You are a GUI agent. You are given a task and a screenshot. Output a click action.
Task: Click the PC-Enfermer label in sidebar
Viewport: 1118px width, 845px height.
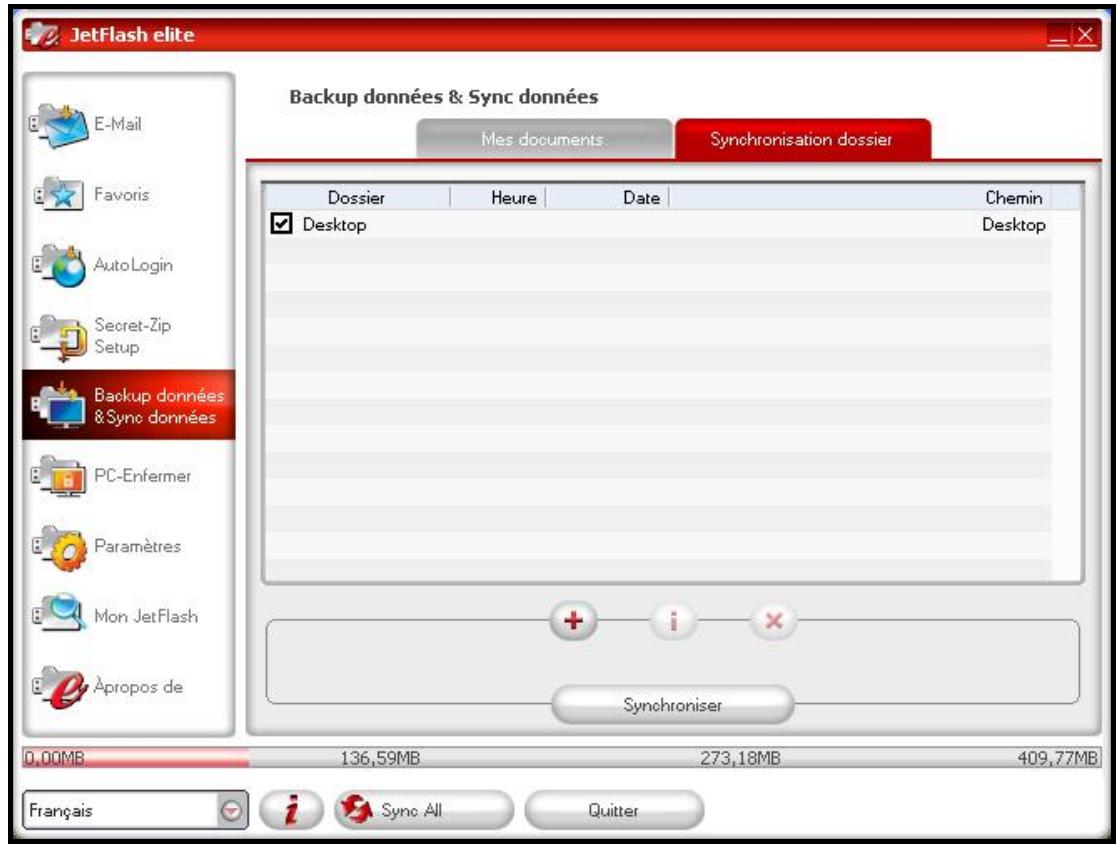click(143, 476)
